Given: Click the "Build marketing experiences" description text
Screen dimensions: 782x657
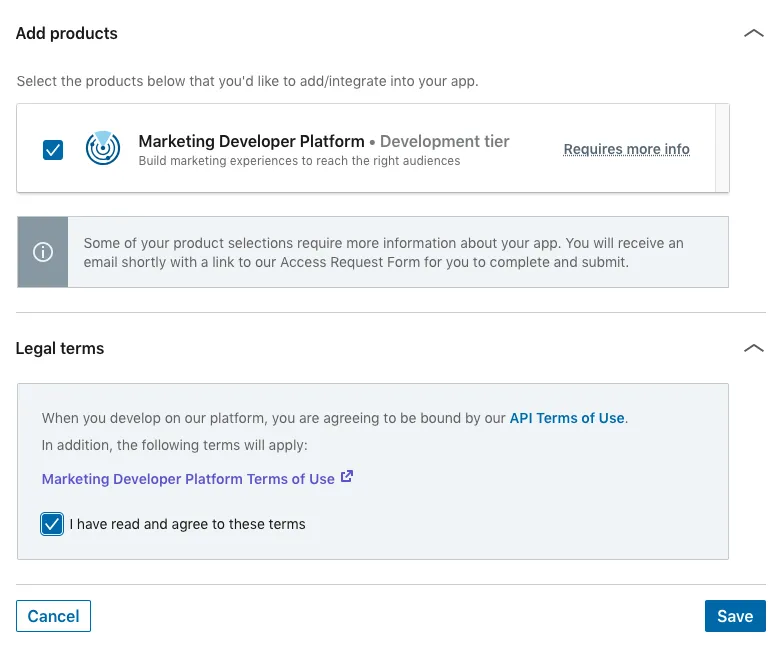Looking at the screenshot, I should click(x=299, y=161).
